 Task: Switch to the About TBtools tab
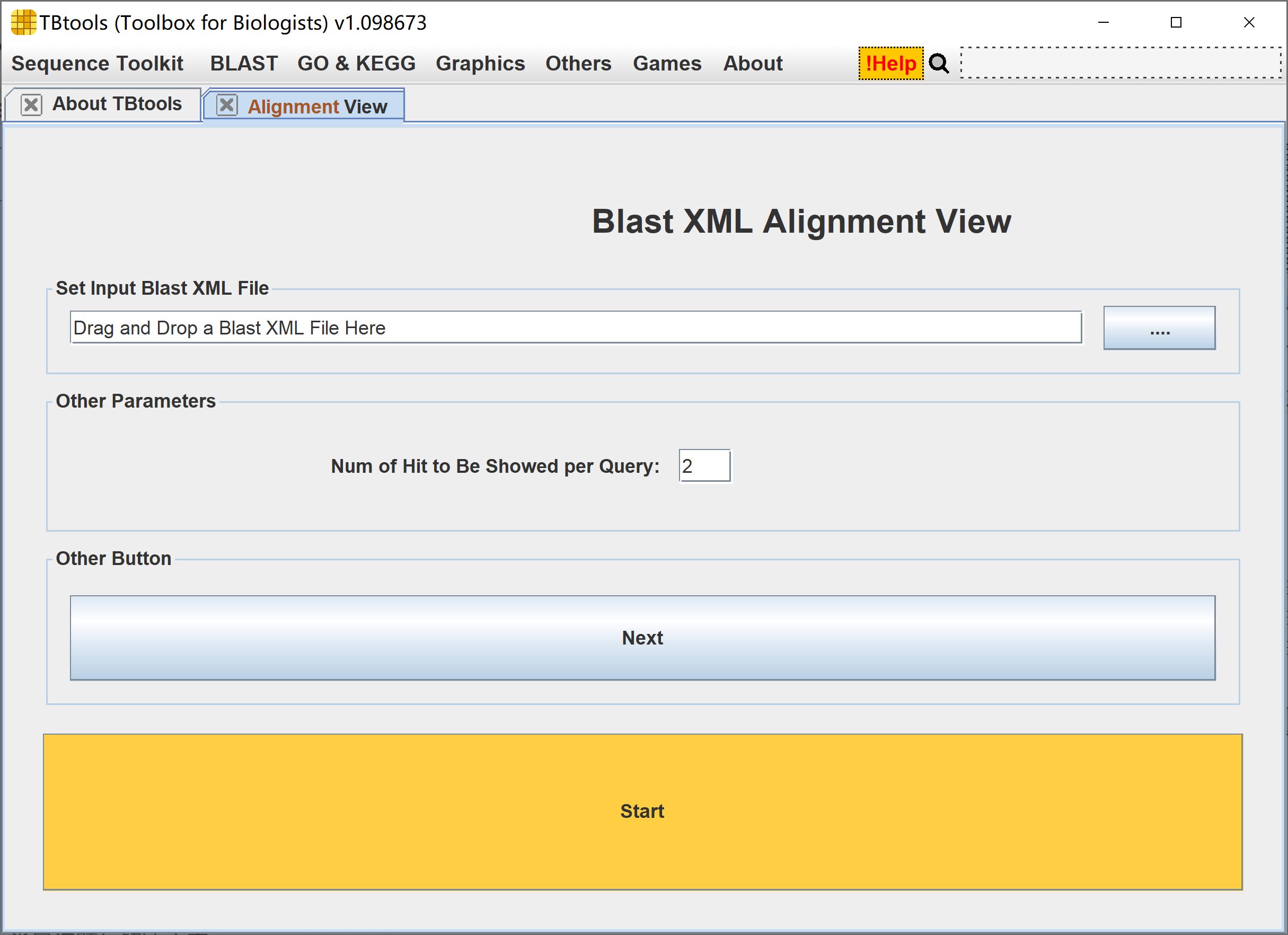117,104
